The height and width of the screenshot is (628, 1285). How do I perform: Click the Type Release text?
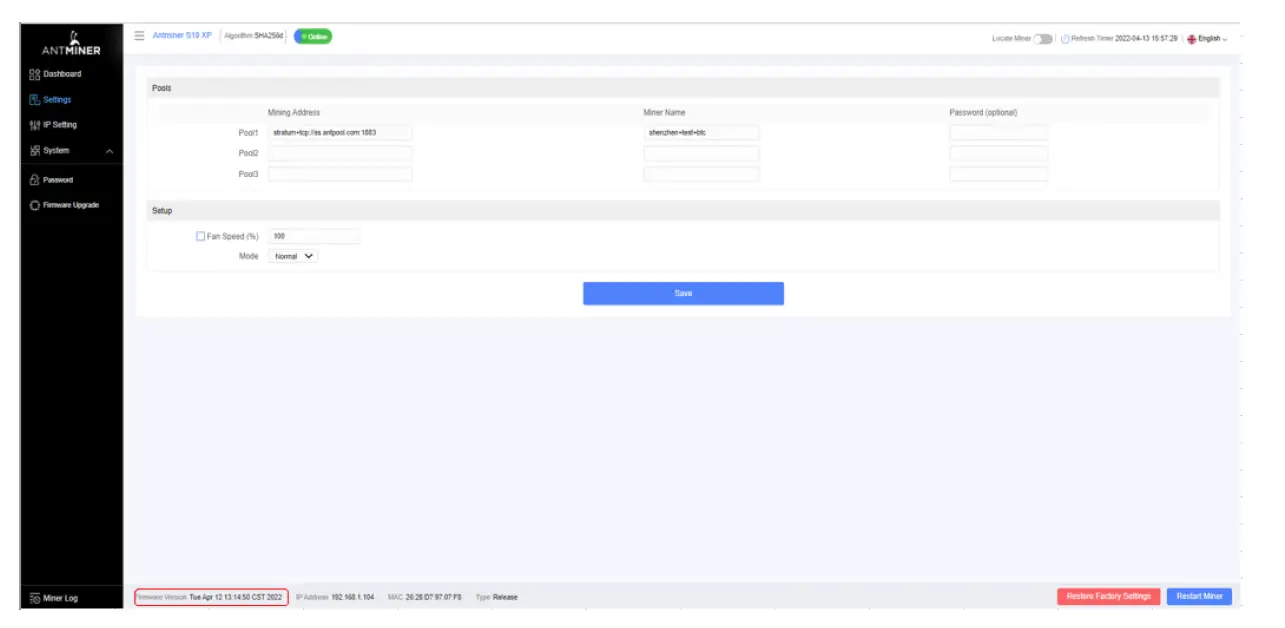click(x=497, y=597)
